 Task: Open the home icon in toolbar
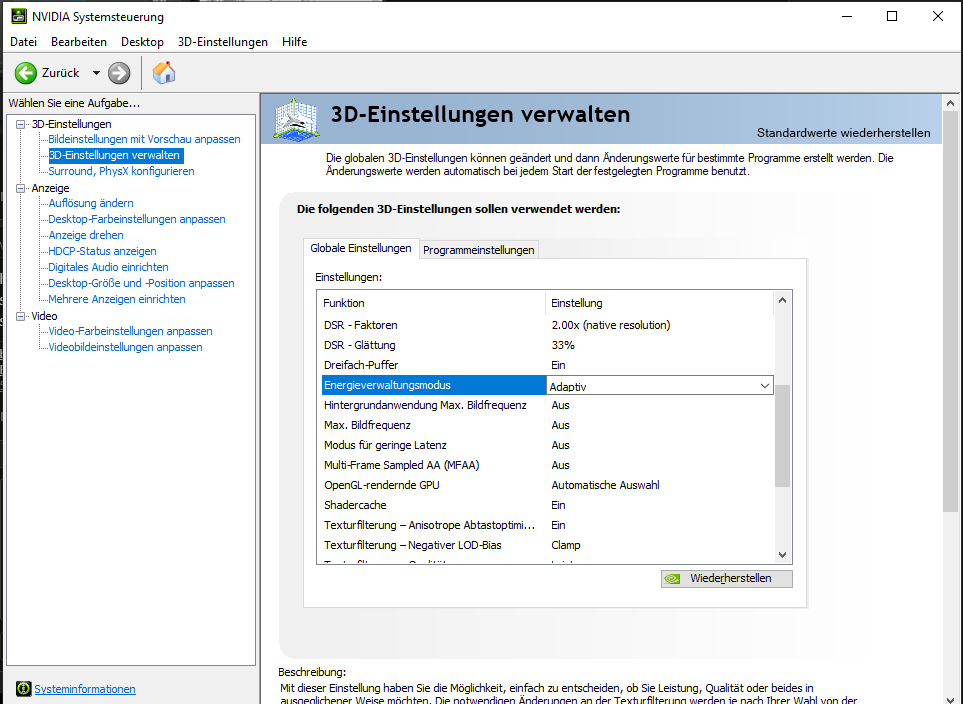tap(164, 73)
